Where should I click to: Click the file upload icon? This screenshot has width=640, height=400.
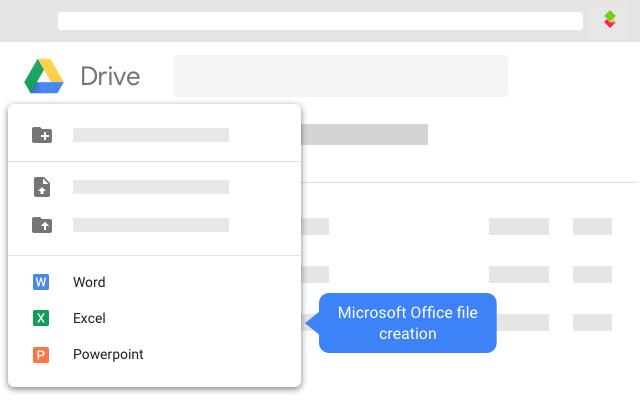pos(41,187)
